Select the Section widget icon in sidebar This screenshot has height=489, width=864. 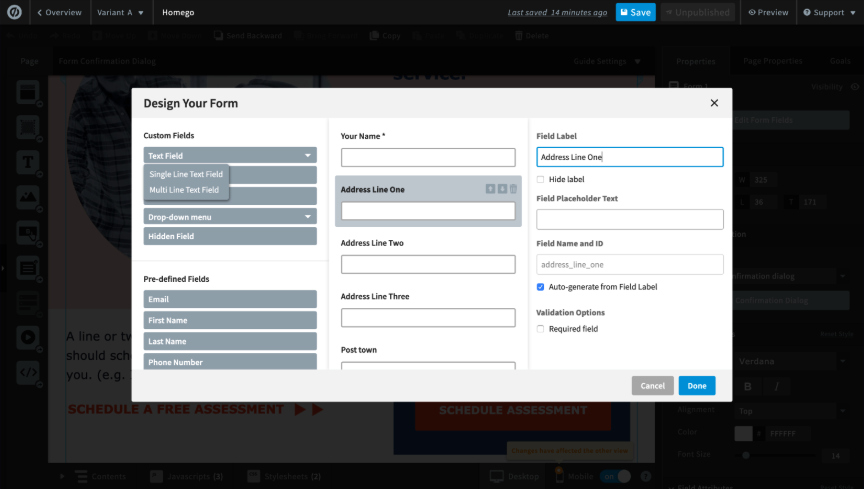(x=28, y=93)
